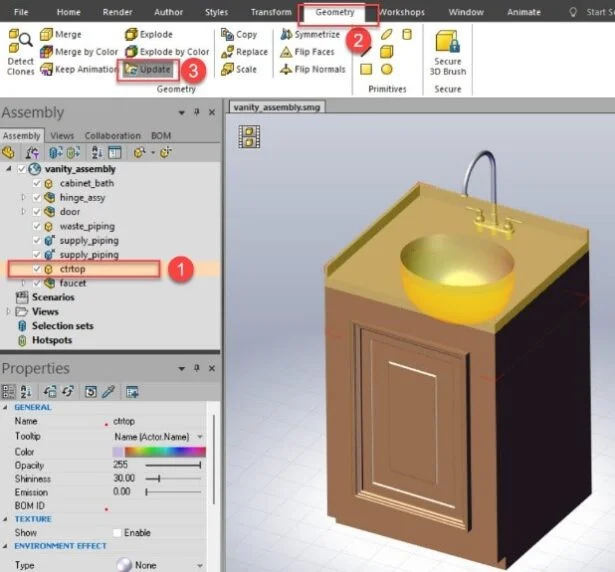Select the cabinet_bath tree item
The image size is (615, 572).
[x=87, y=183]
